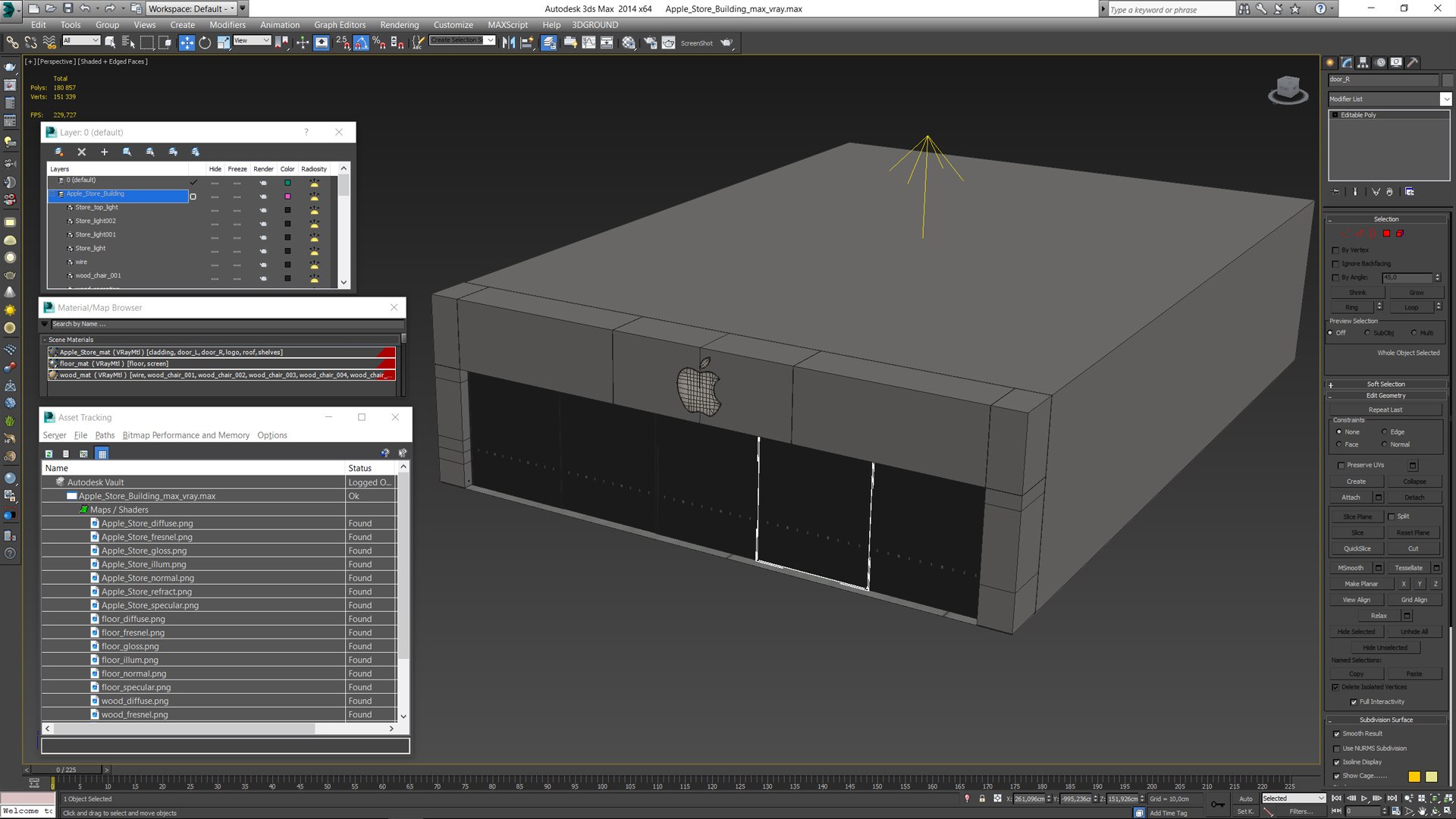Screen dimensions: 1456x819
Task: Activate the Select Object arrow tool
Action: [x=111, y=42]
